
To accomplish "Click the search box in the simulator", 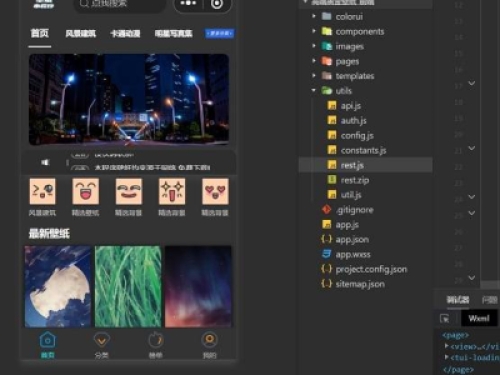I will [x=119, y=4].
